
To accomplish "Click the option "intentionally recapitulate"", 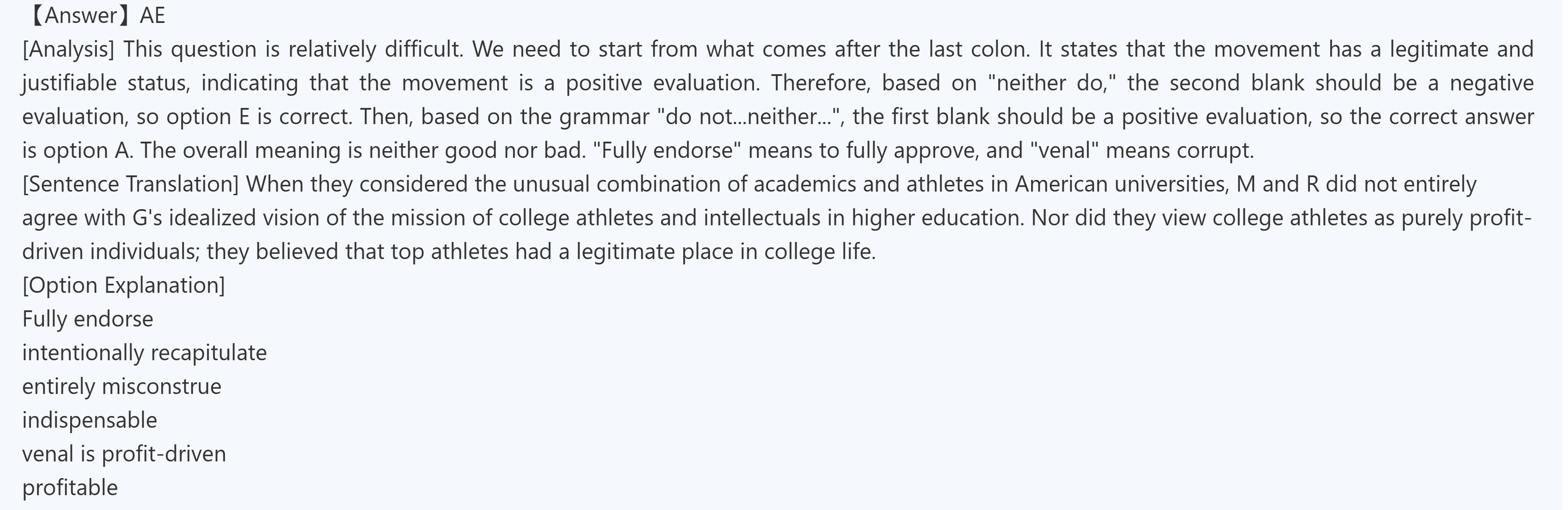I will [x=144, y=353].
